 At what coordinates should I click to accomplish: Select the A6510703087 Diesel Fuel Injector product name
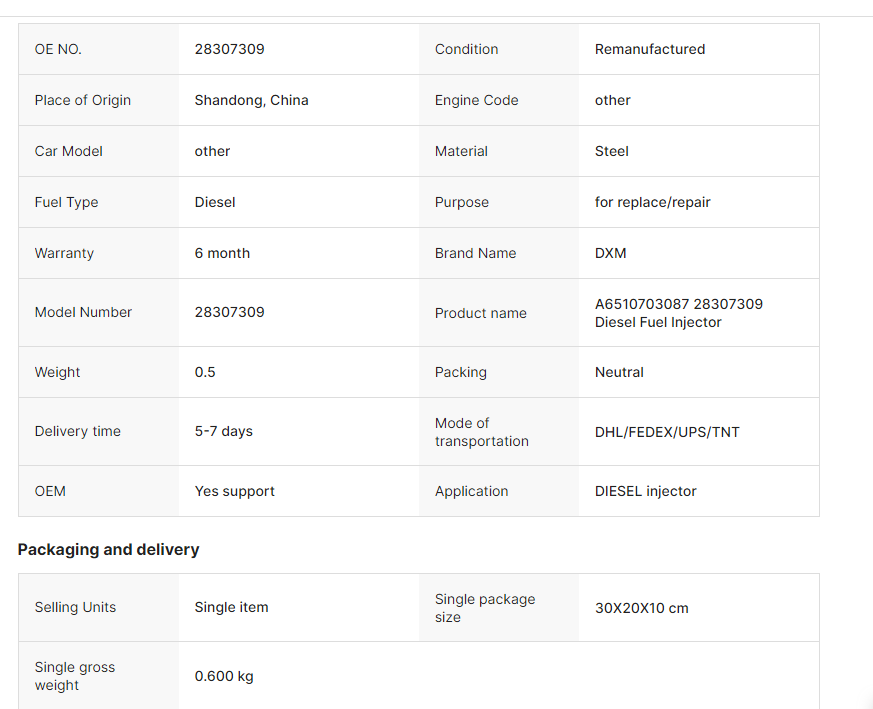(679, 313)
